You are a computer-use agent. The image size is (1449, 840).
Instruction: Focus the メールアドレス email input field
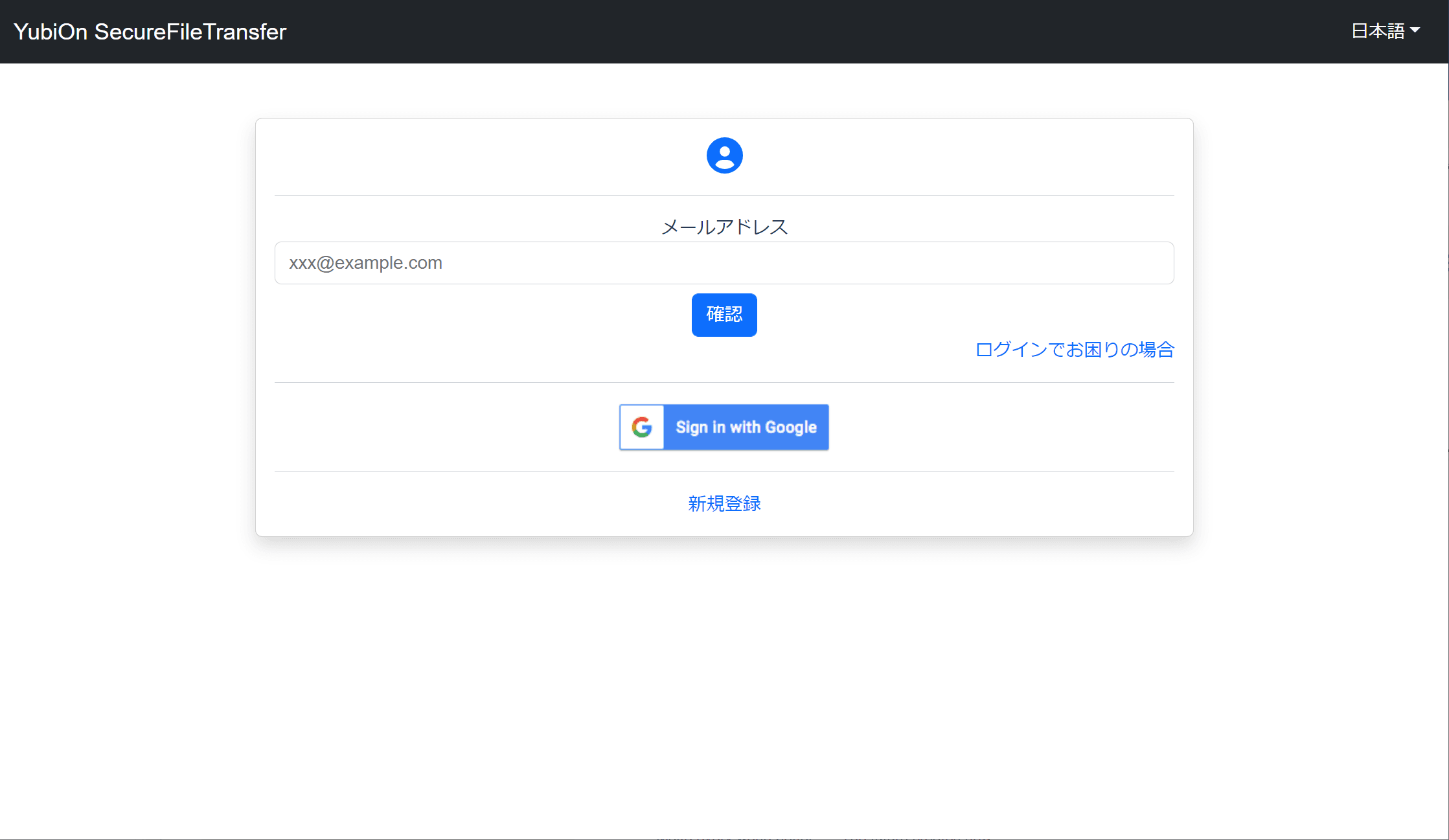(x=724, y=263)
